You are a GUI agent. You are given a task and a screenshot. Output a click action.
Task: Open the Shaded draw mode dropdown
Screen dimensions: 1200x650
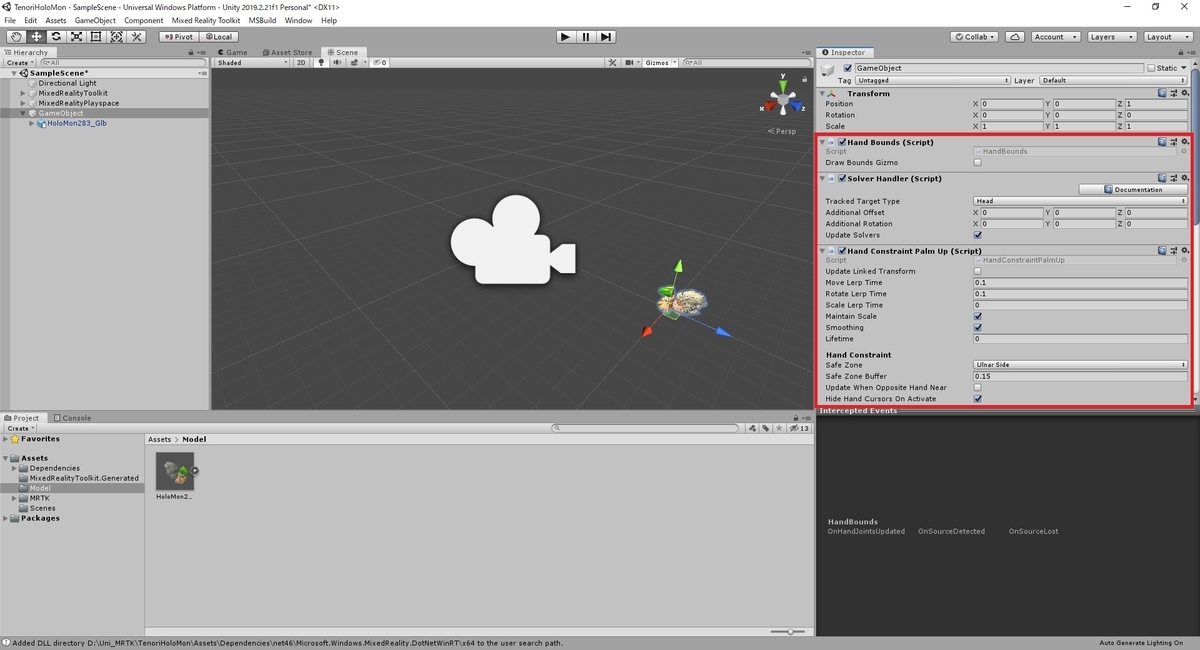(252, 62)
